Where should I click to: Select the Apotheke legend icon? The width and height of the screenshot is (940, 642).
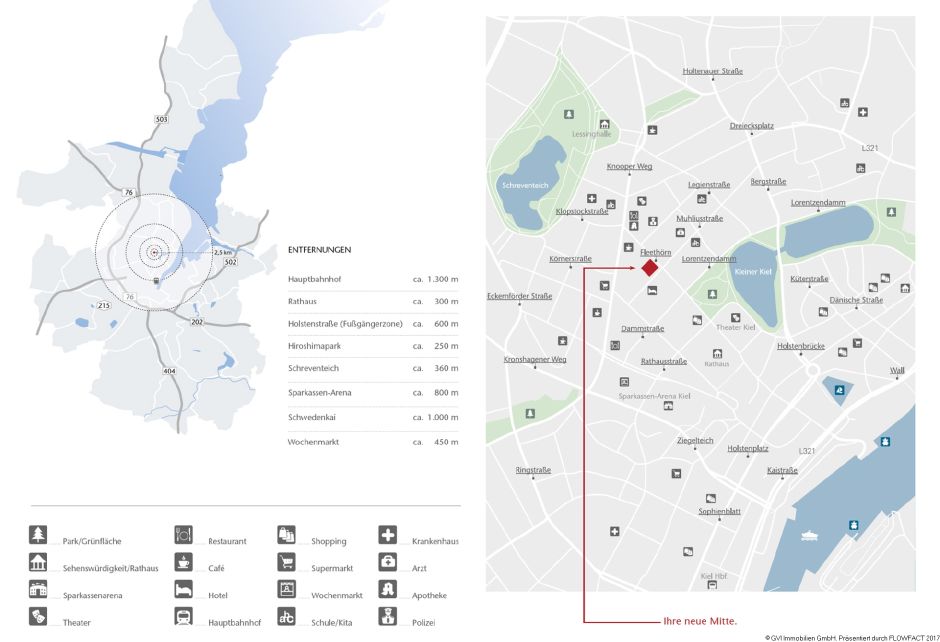(x=388, y=589)
